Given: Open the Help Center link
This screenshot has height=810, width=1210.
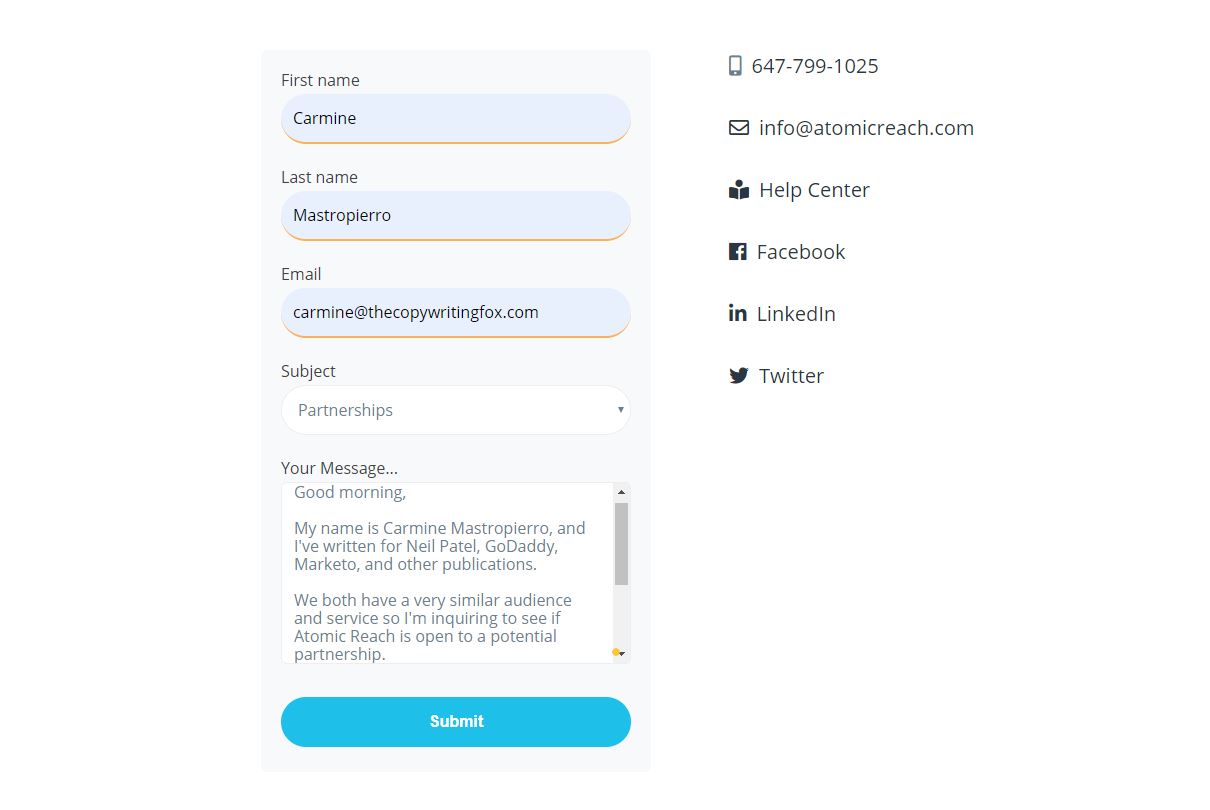Looking at the screenshot, I should click(814, 190).
